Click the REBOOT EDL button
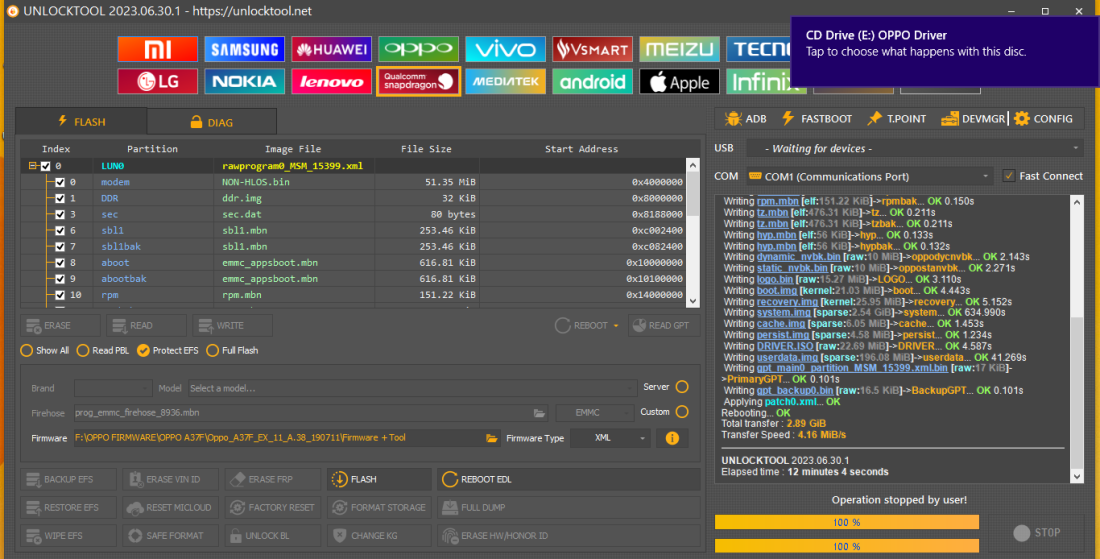1100x559 pixels. click(568, 479)
